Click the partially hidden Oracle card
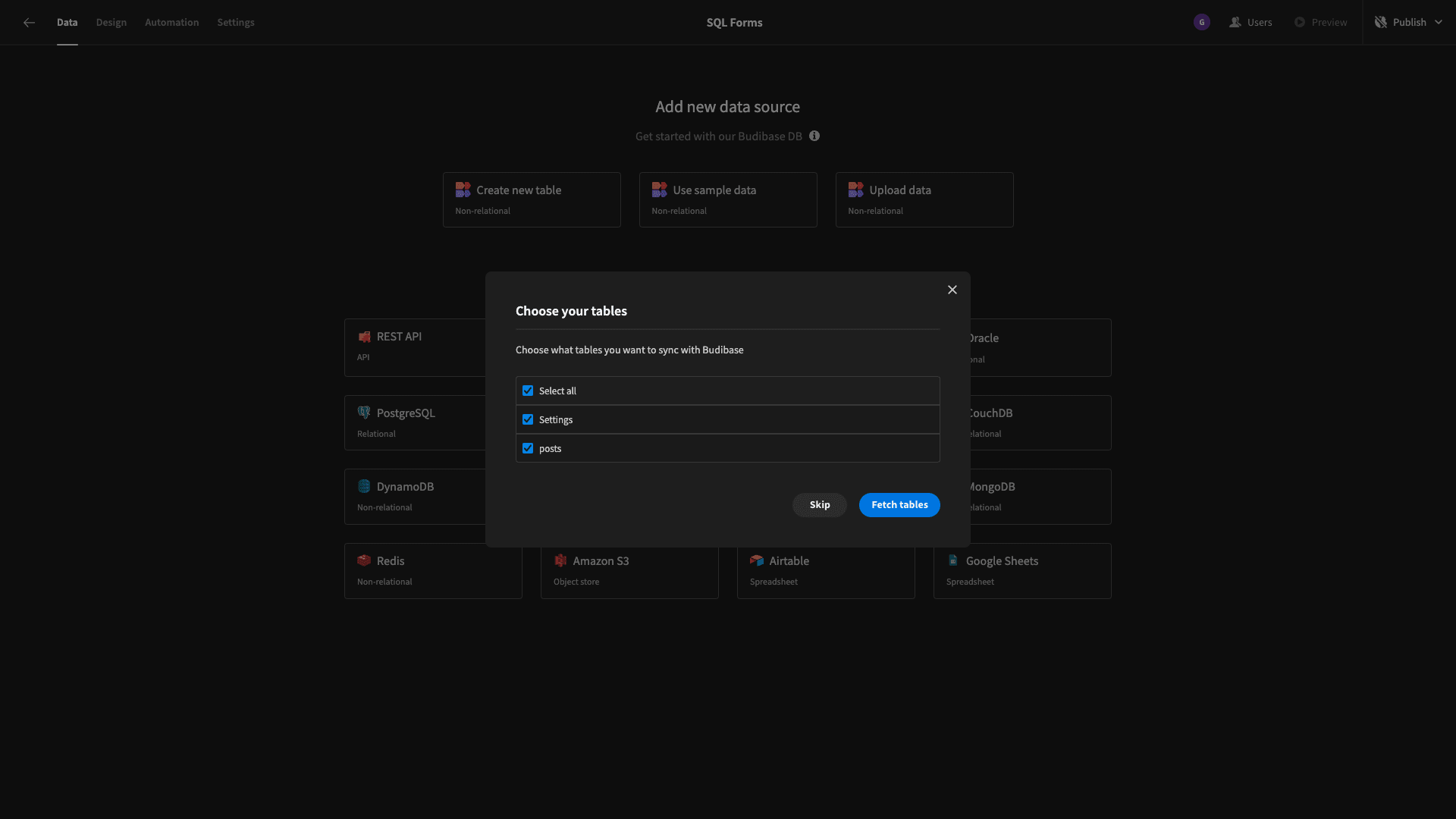 1040,348
